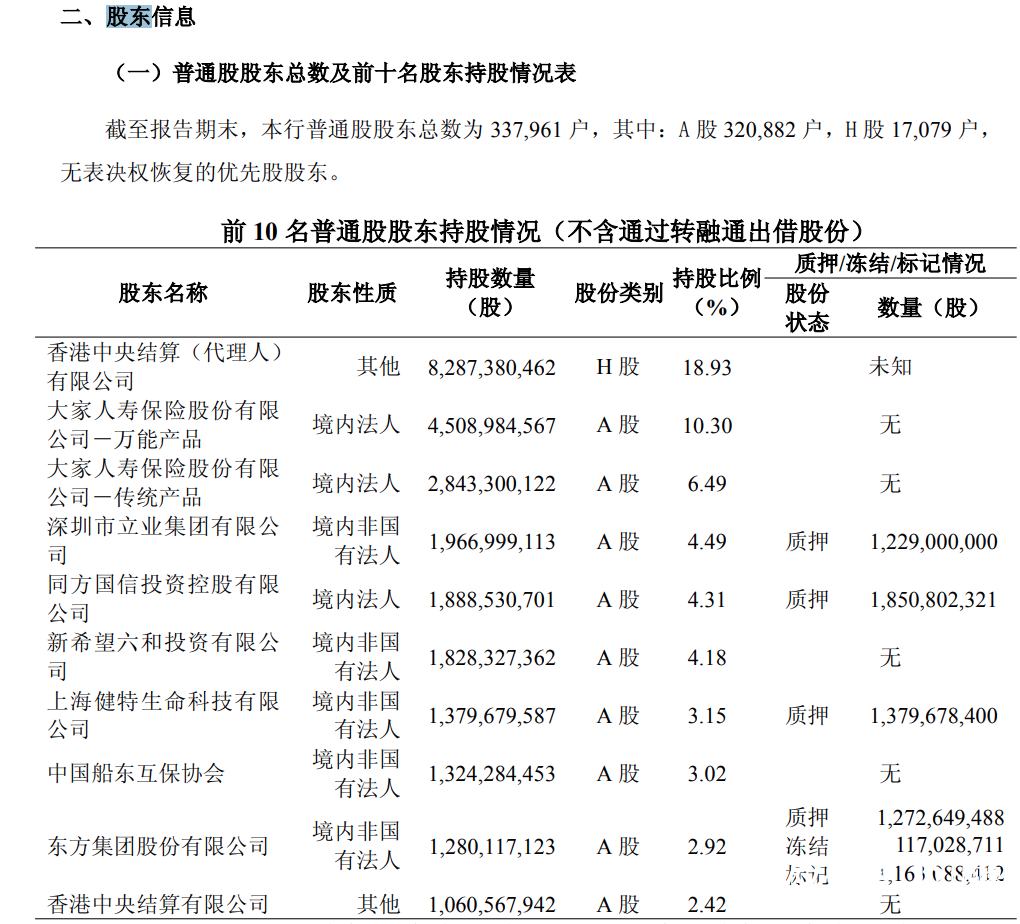Screen dimensions: 1020x924
Task: Select shareholder "香港中央结算有限公司" in last row
Action: (158, 904)
